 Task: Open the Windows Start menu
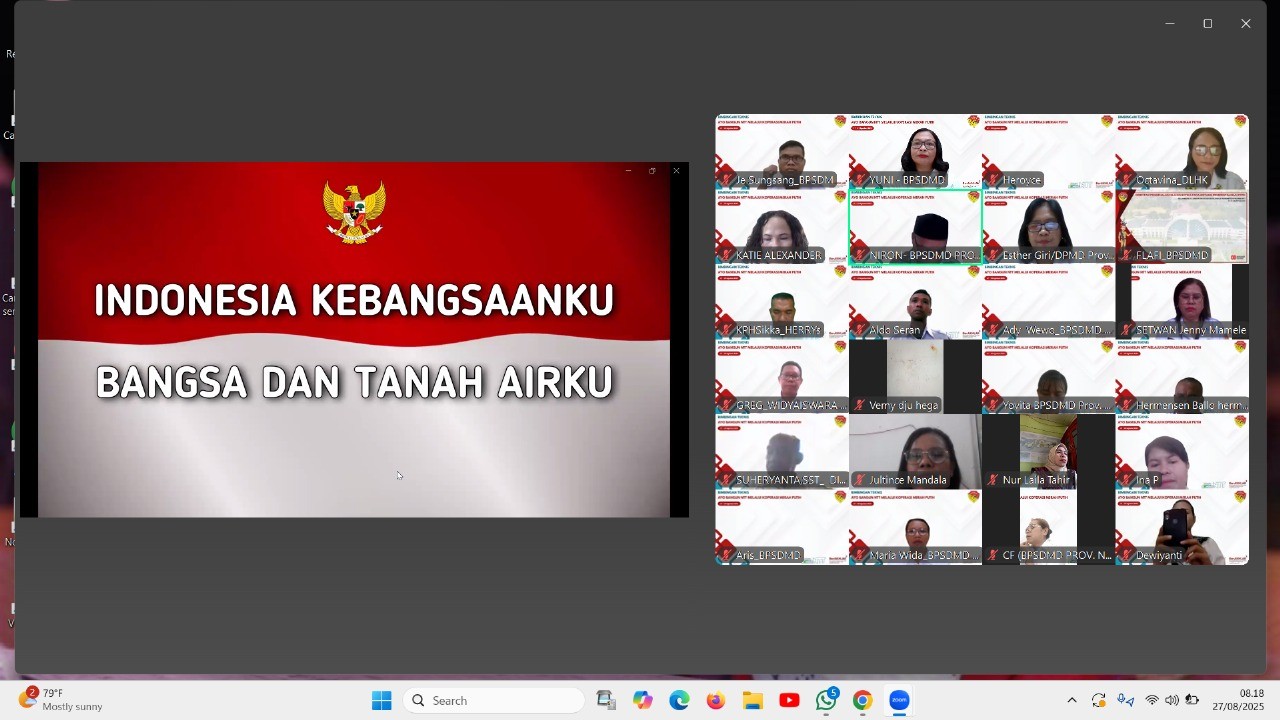pyautogui.click(x=381, y=701)
